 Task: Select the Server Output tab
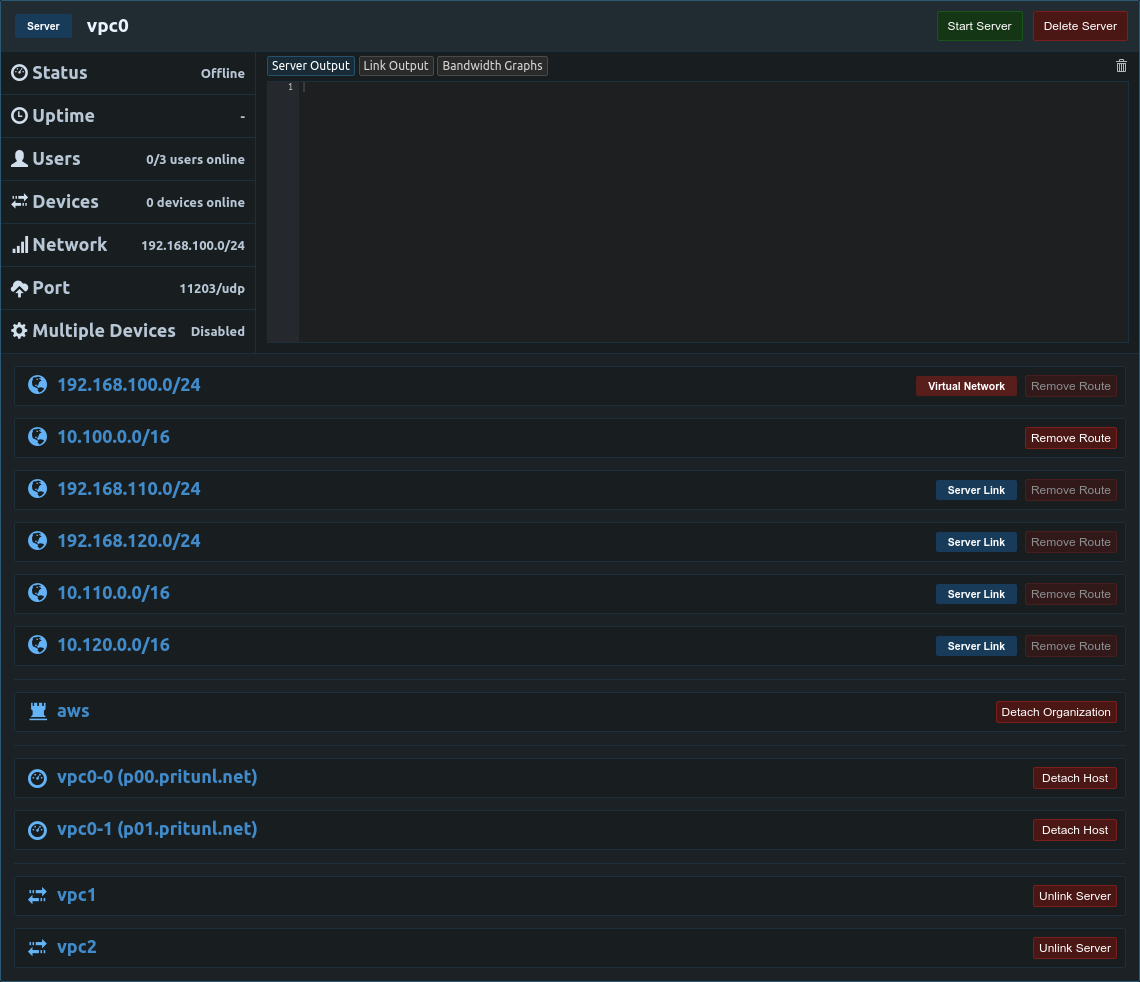(310, 66)
